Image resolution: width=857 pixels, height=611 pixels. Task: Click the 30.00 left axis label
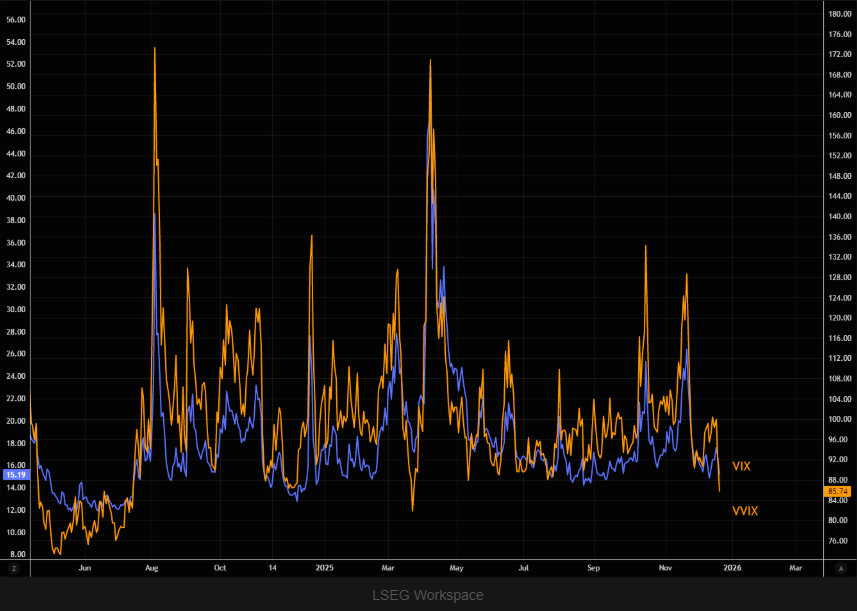click(x=16, y=309)
